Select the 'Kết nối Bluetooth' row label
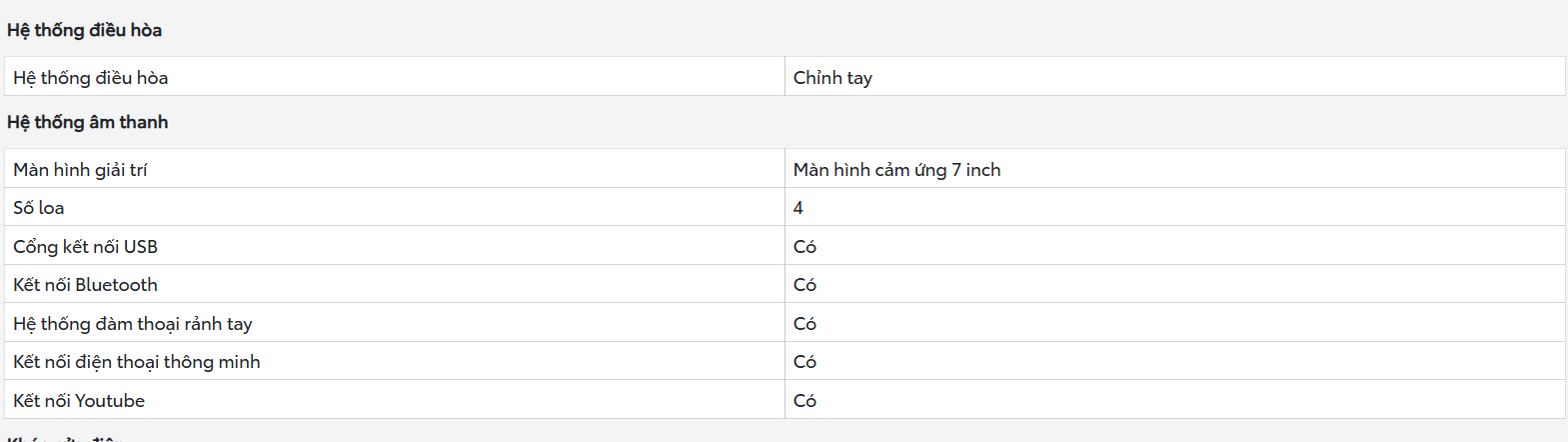This screenshot has height=442, width=1568. point(85,285)
